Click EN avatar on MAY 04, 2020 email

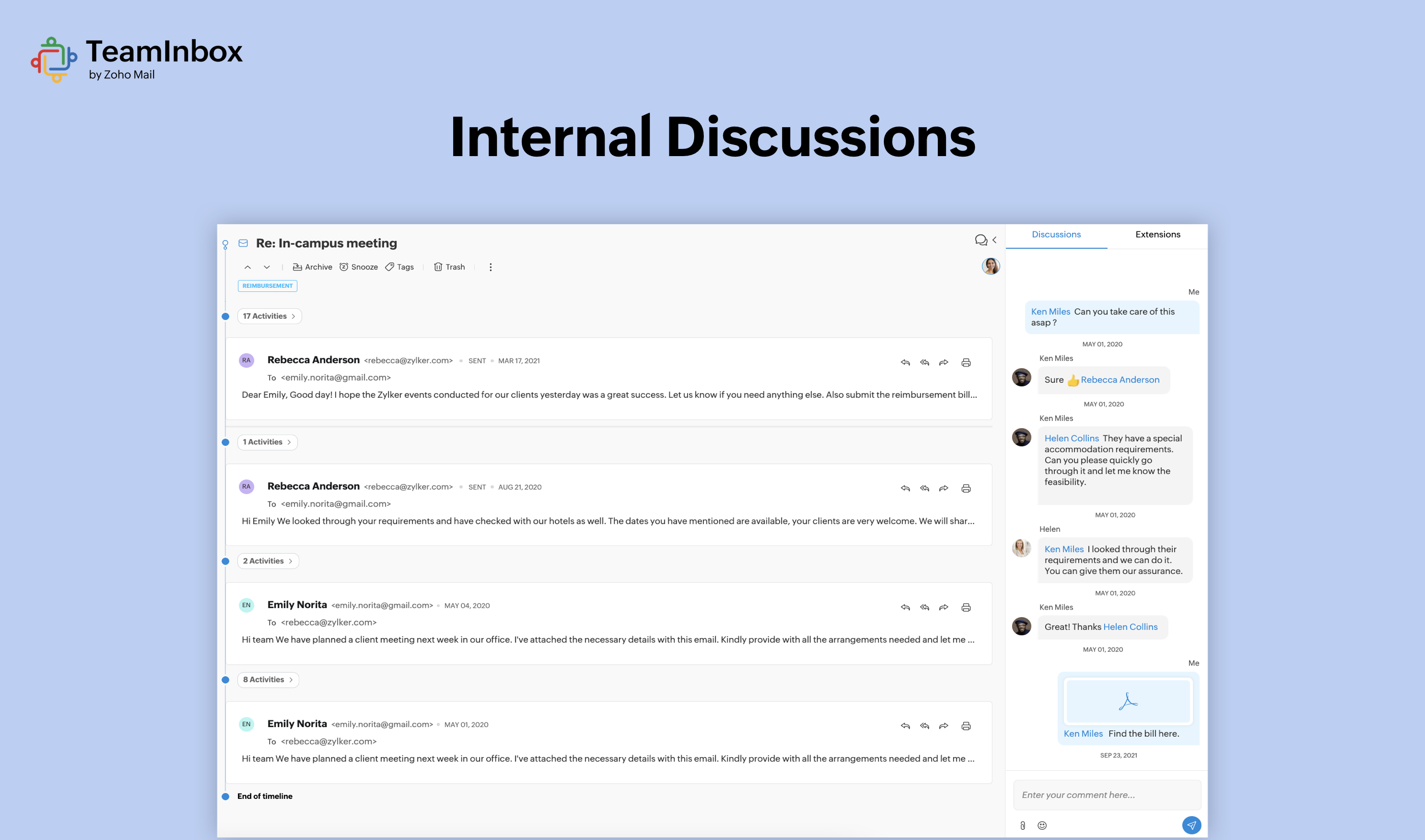(246, 605)
